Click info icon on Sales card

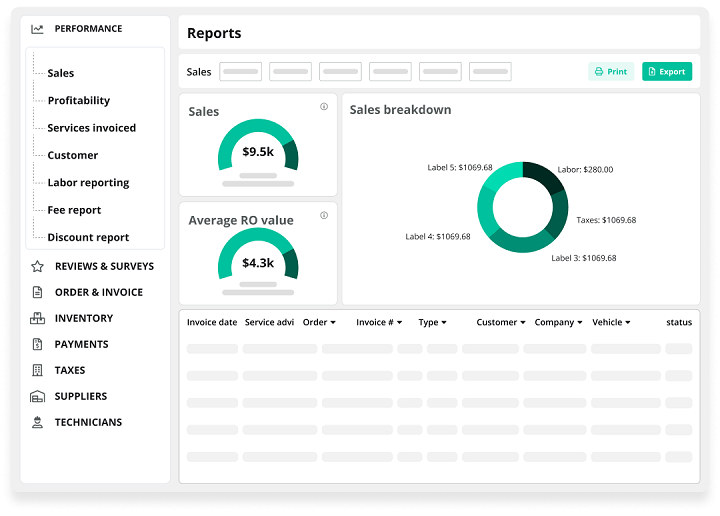click(324, 107)
